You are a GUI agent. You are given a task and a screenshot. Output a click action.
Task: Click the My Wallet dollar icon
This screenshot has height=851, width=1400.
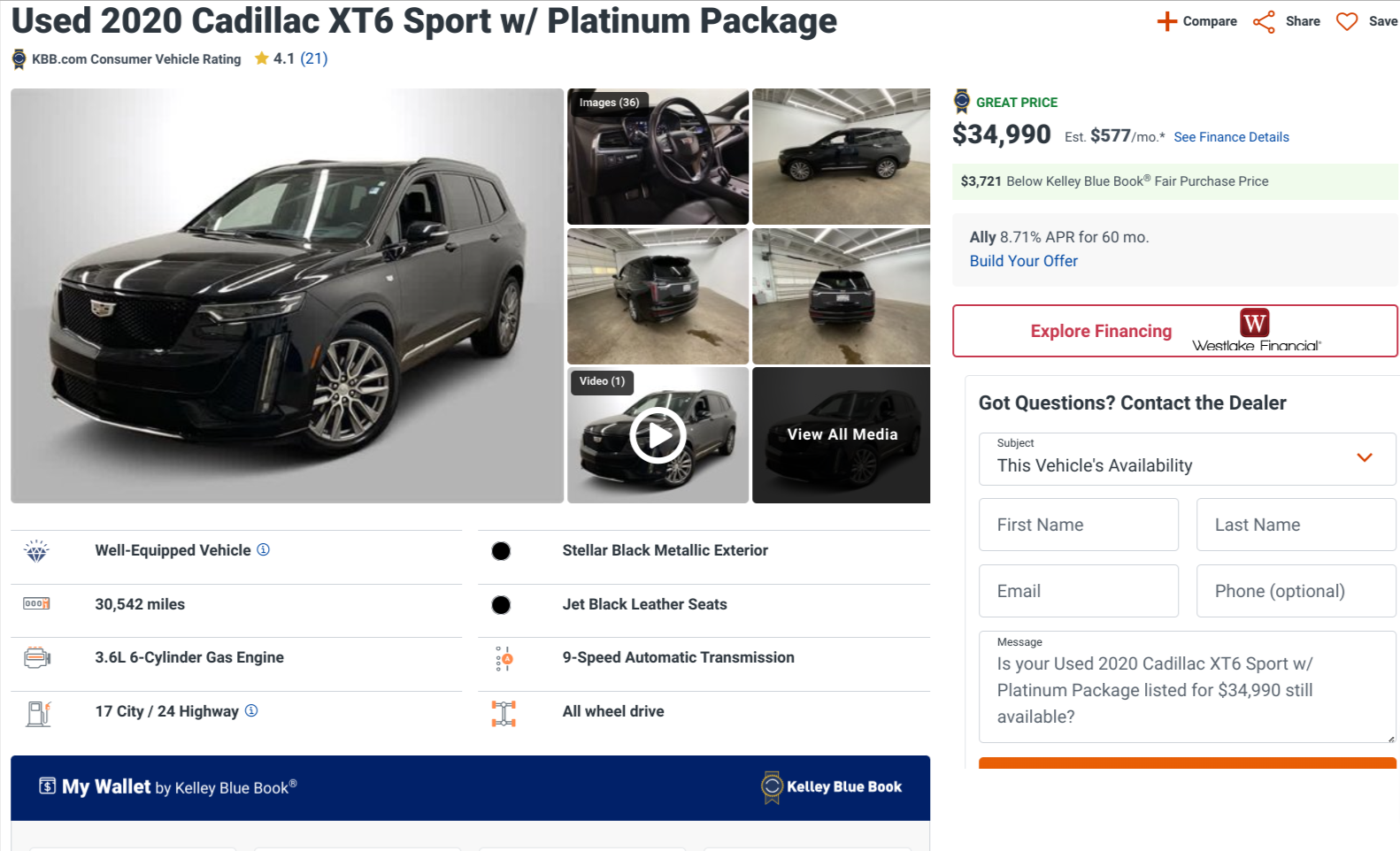[x=48, y=786]
